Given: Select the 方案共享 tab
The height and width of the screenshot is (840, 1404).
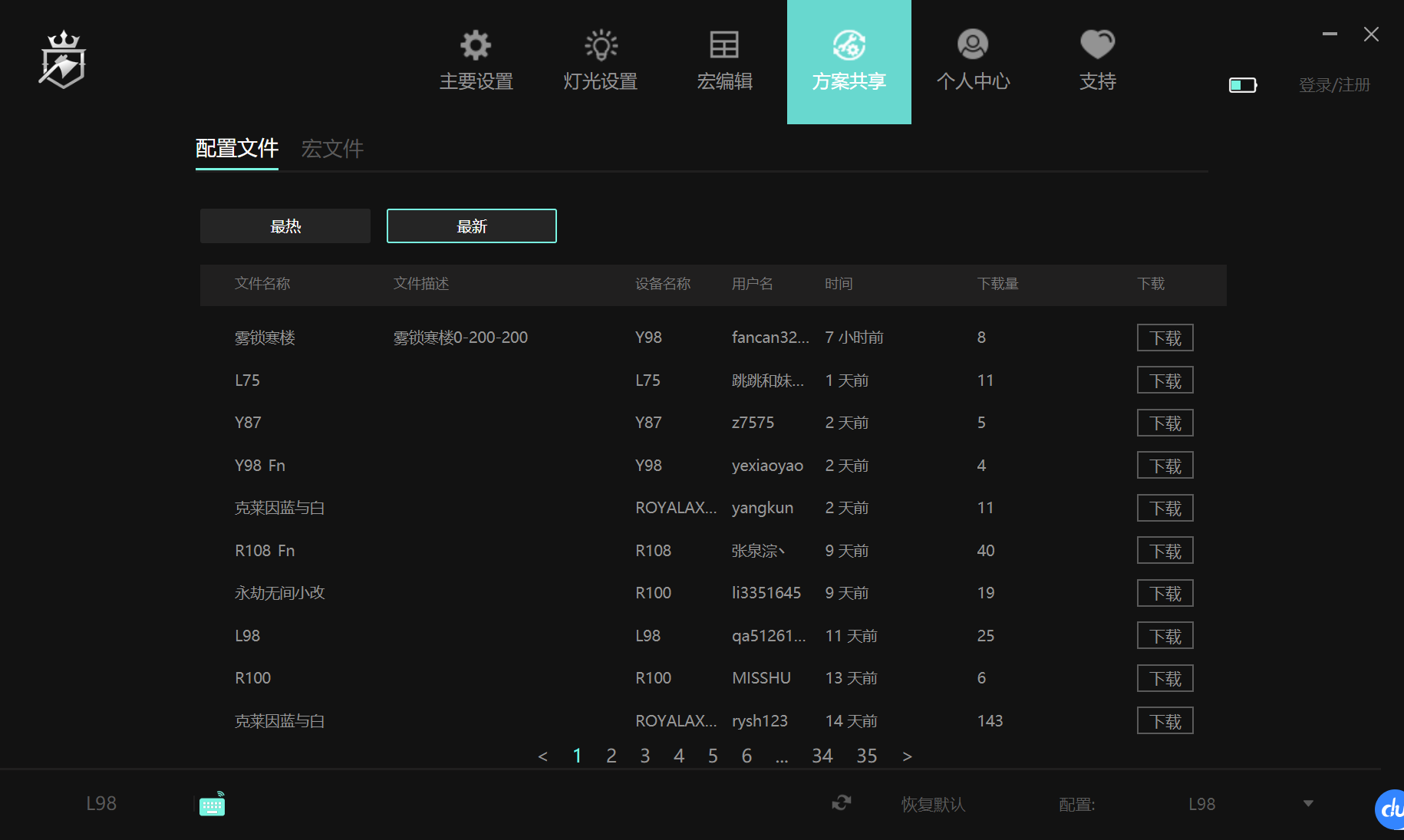Looking at the screenshot, I should coord(849,62).
